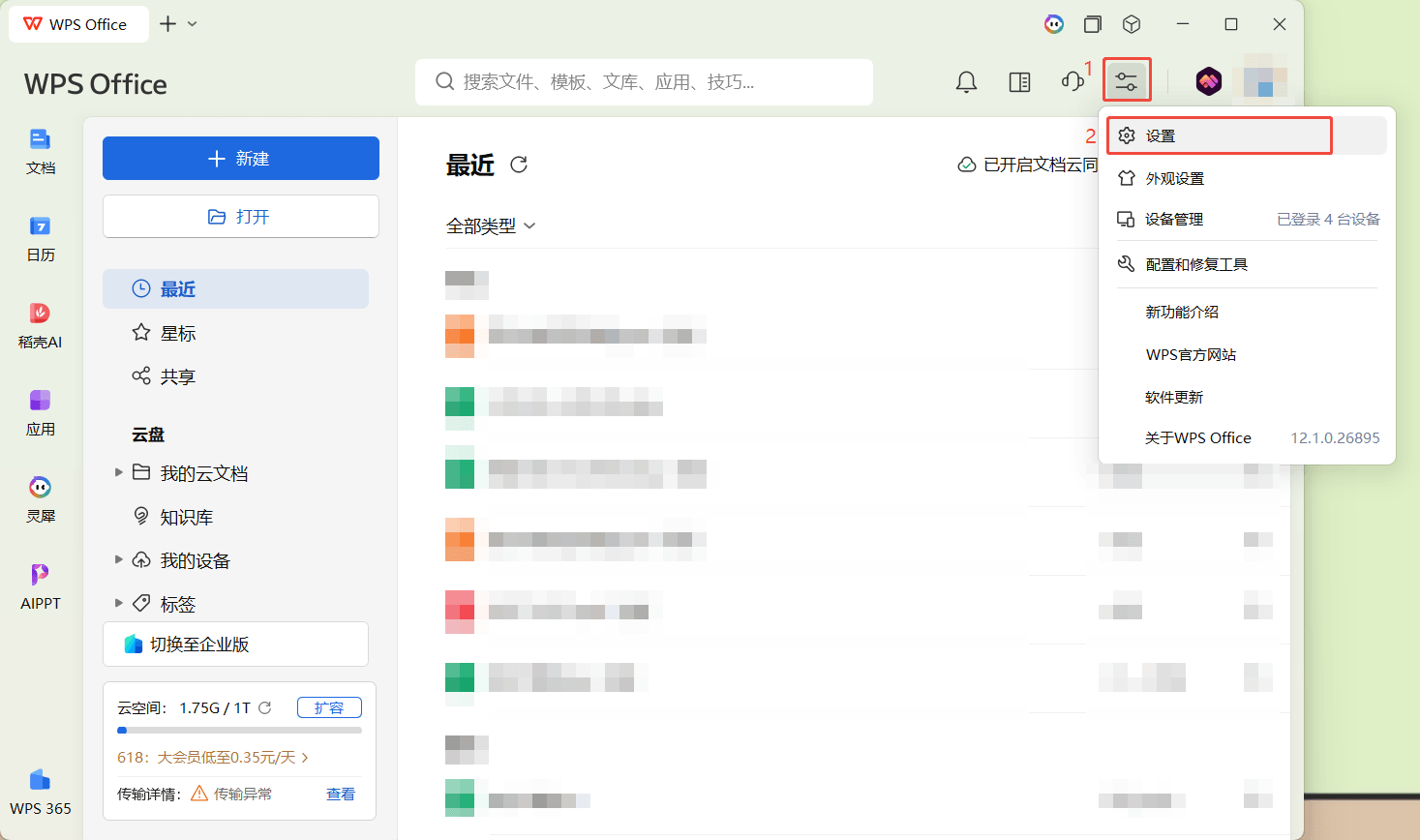
Task: Select 外观设置 menu entry
Action: tap(1247, 178)
